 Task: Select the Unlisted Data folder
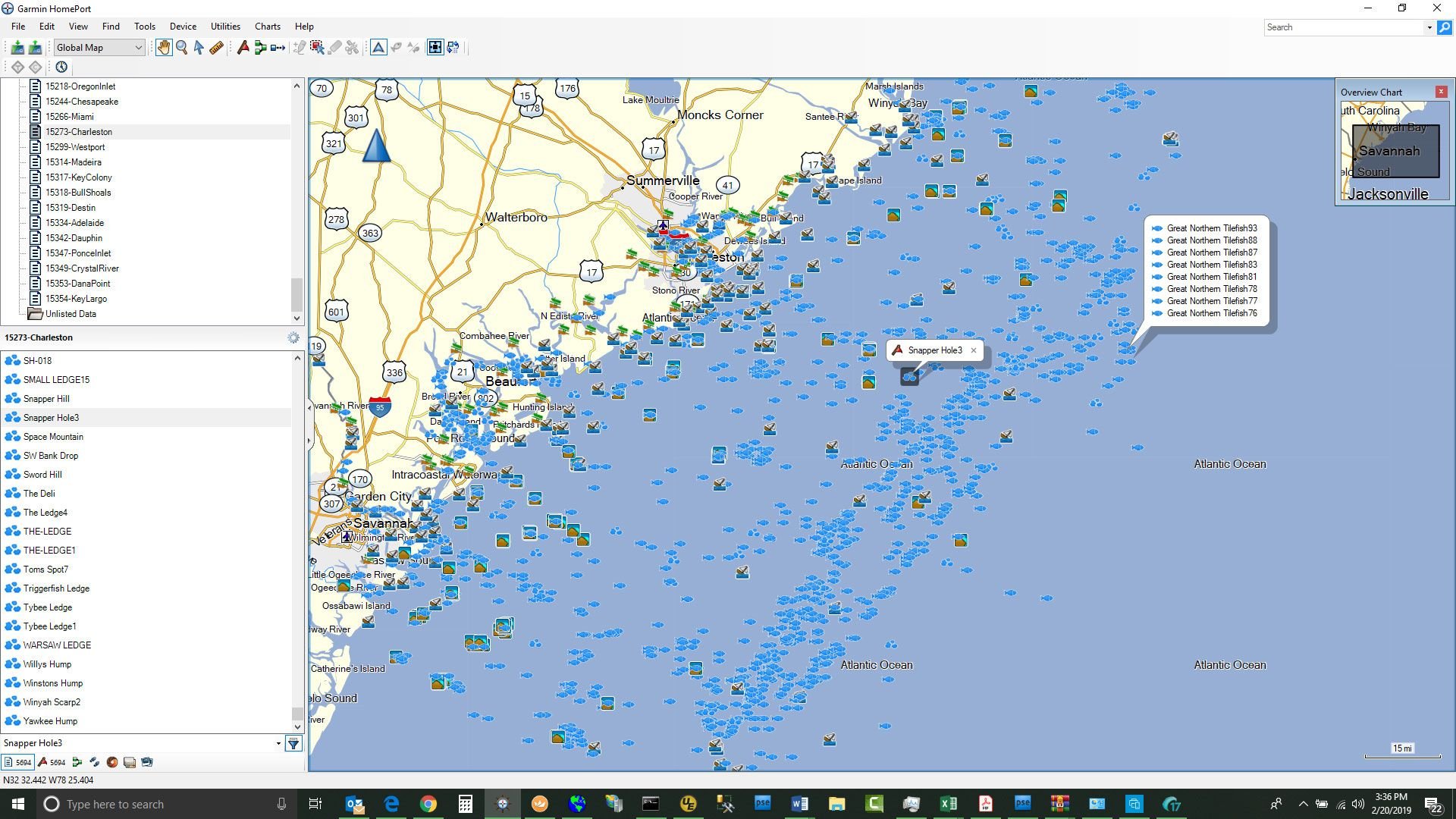click(71, 314)
